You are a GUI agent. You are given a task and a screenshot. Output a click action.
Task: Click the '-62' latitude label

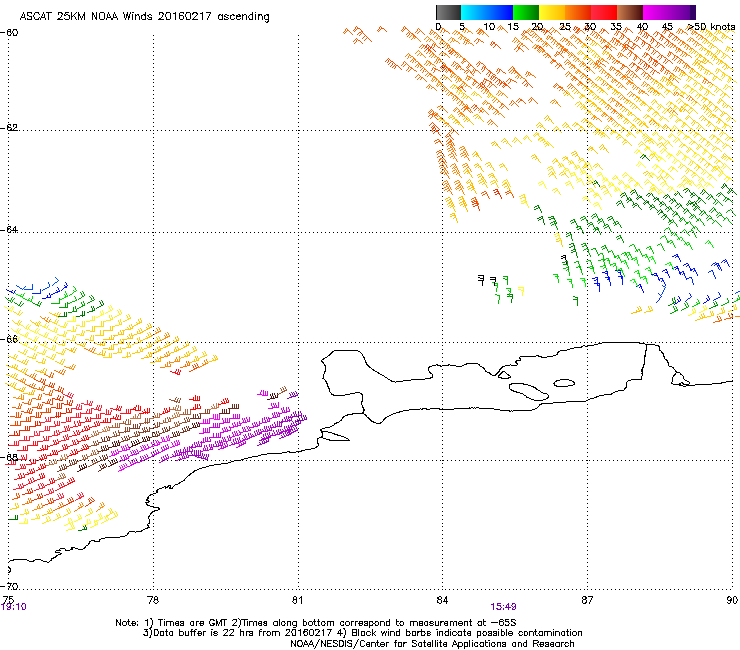point(9,128)
